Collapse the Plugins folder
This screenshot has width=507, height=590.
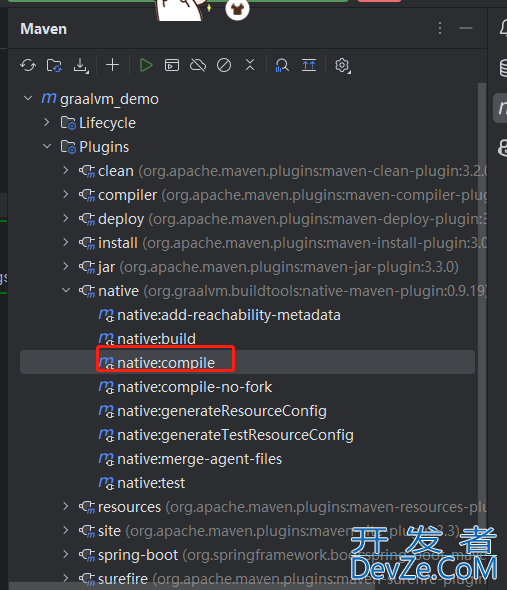(47, 146)
